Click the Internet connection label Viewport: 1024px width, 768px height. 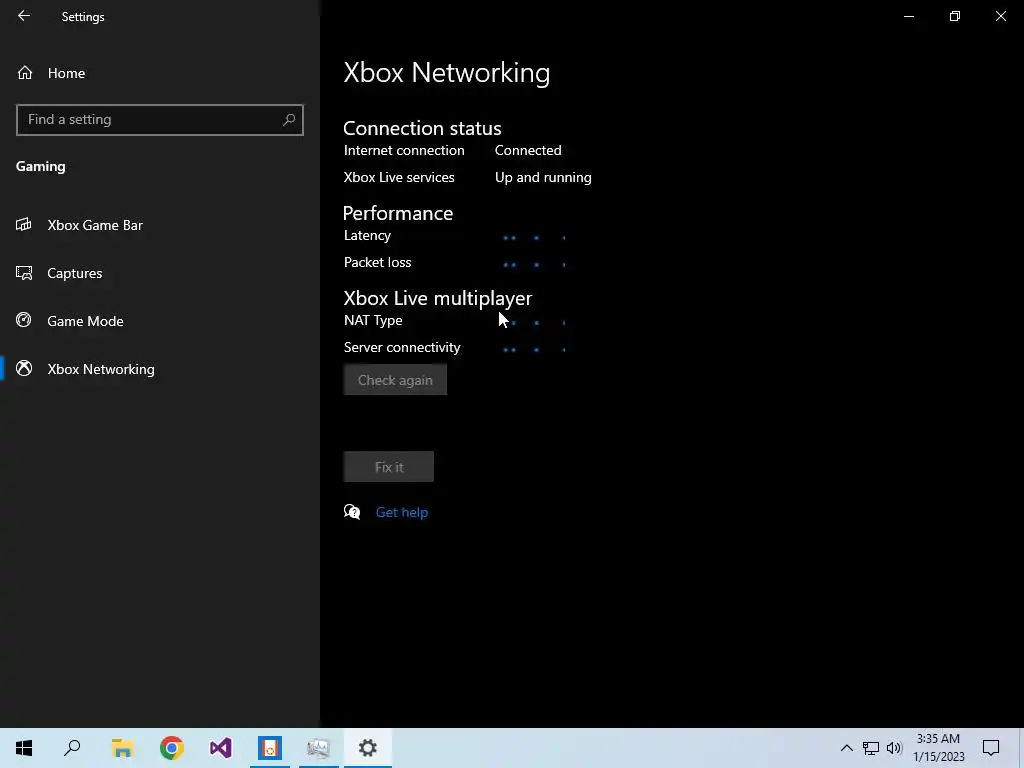pos(404,150)
